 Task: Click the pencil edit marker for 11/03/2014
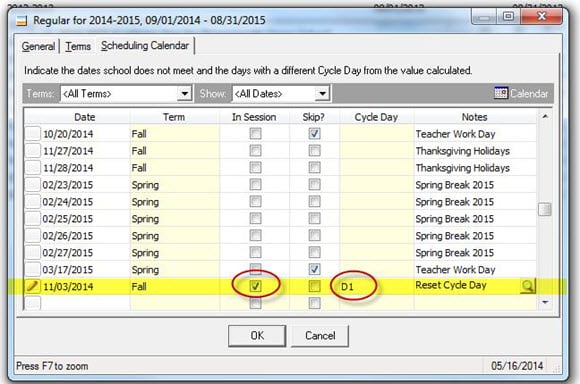tap(32, 286)
